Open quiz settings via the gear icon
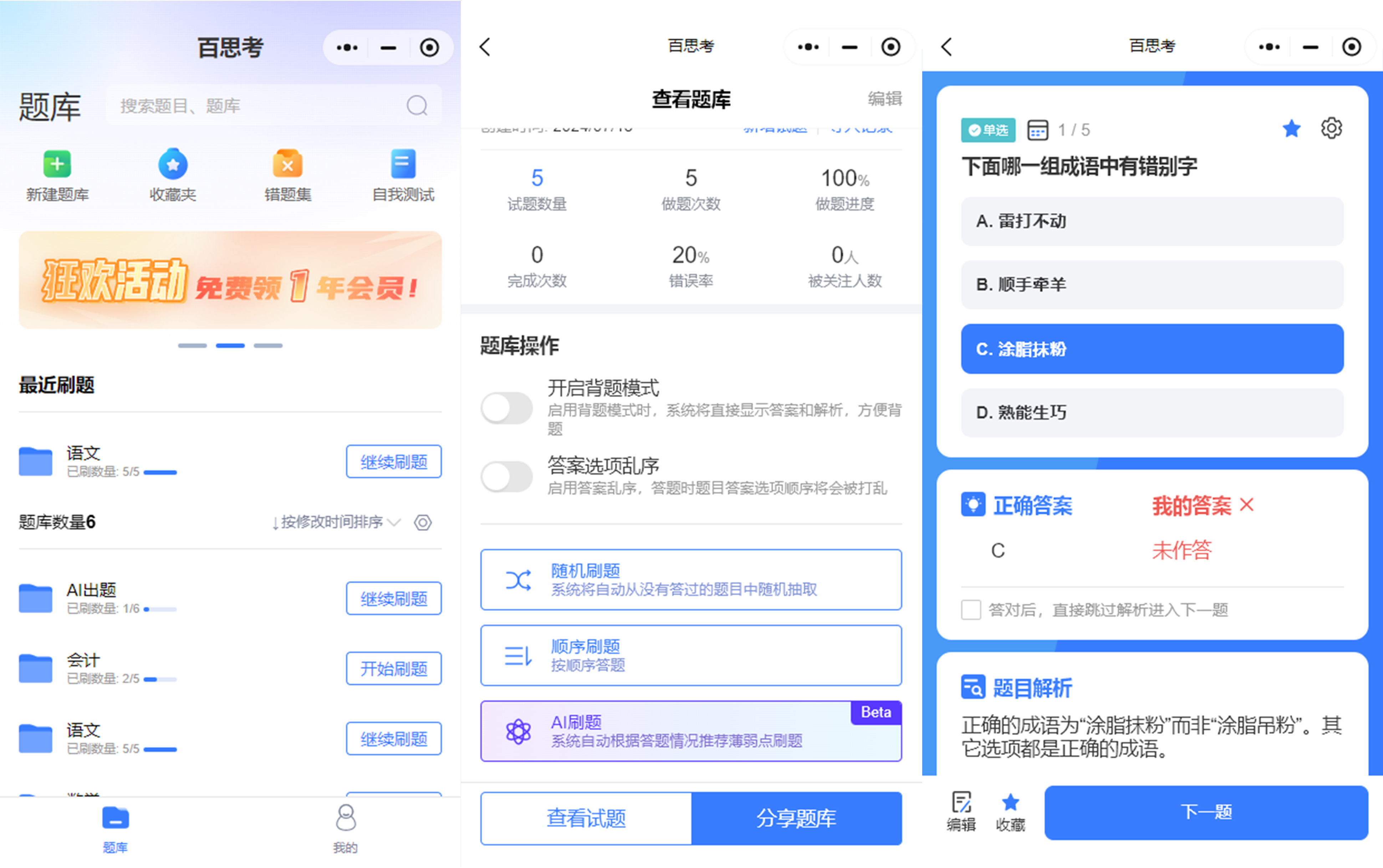 pyautogui.click(x=1331, y=129)
